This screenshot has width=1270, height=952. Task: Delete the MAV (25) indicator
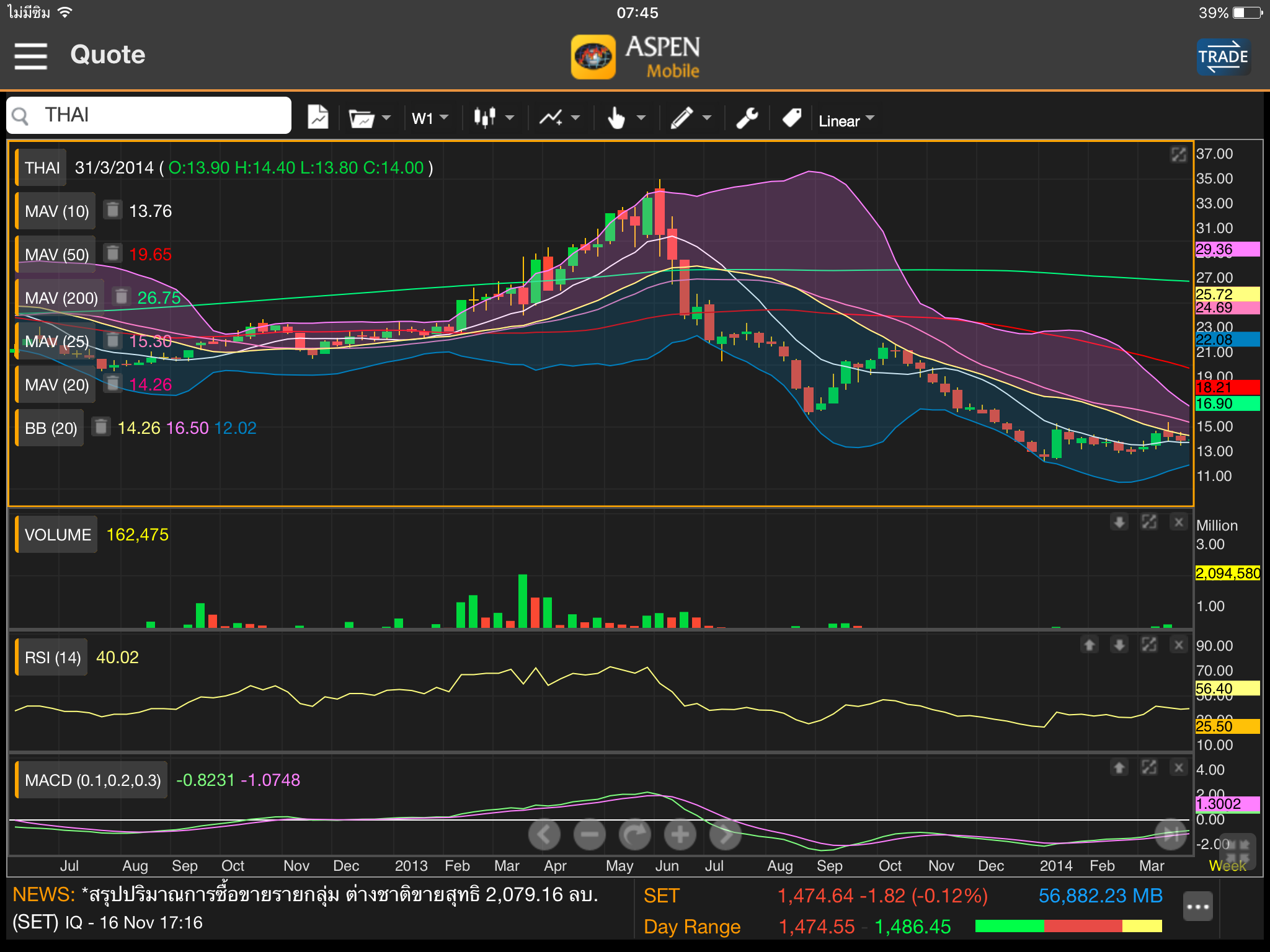(112, 340)
